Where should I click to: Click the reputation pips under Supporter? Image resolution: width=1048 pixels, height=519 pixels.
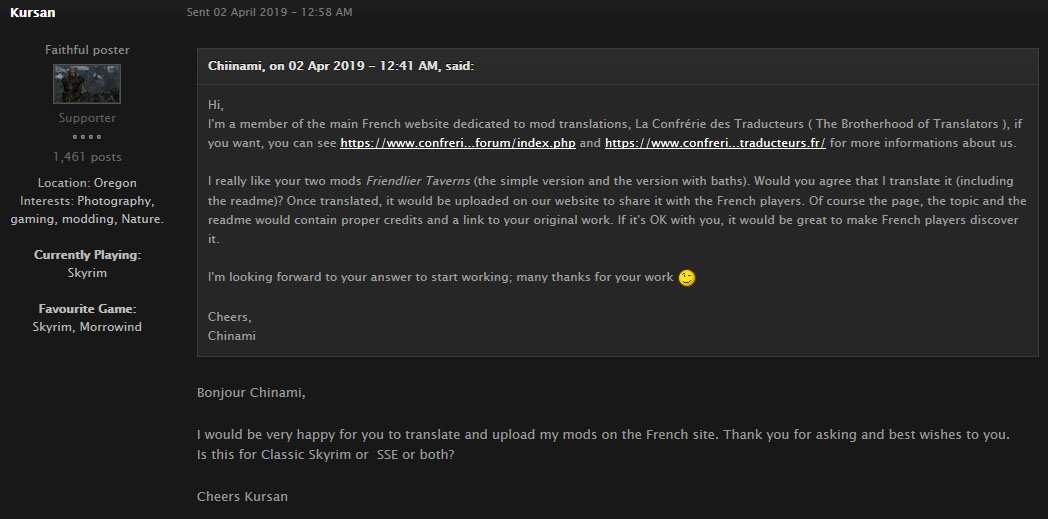[87, 137]
